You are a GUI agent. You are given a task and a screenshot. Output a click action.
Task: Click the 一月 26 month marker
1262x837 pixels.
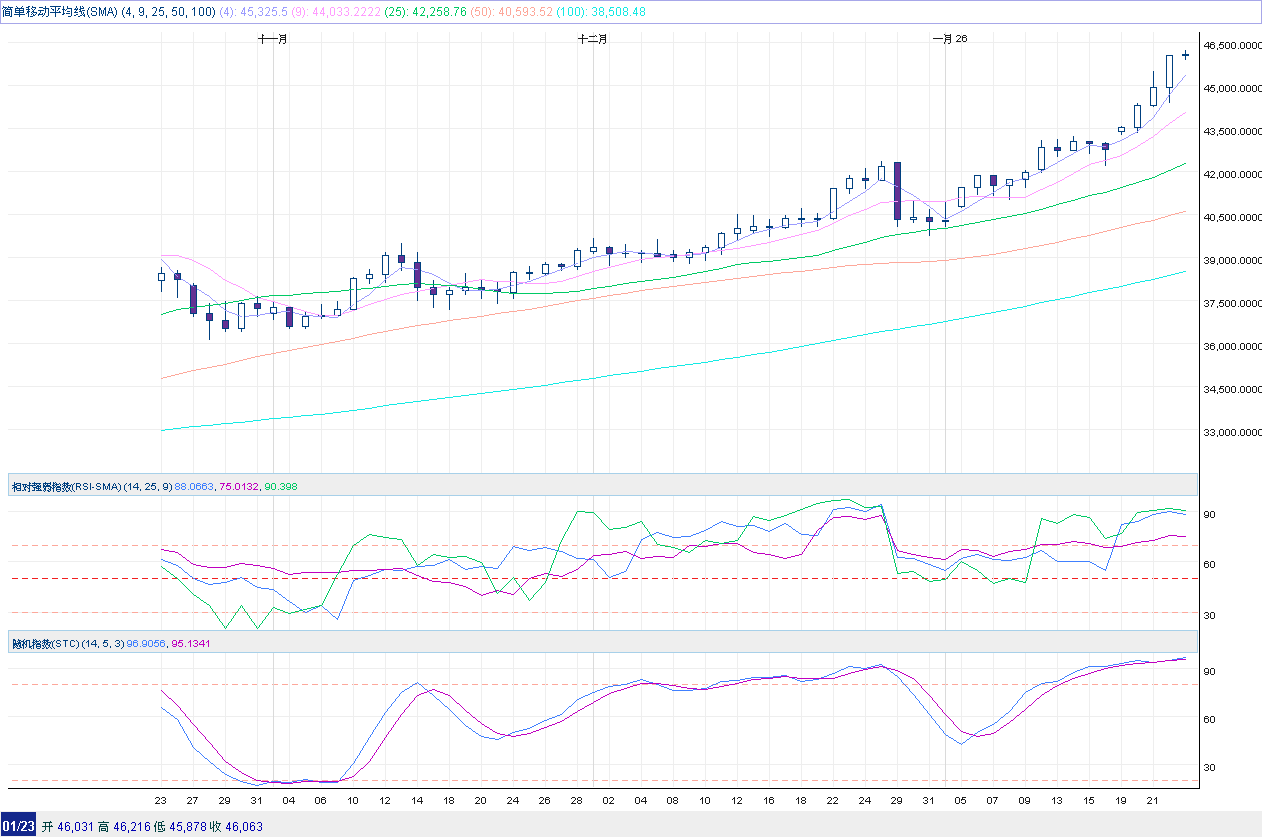pos(949,39)
